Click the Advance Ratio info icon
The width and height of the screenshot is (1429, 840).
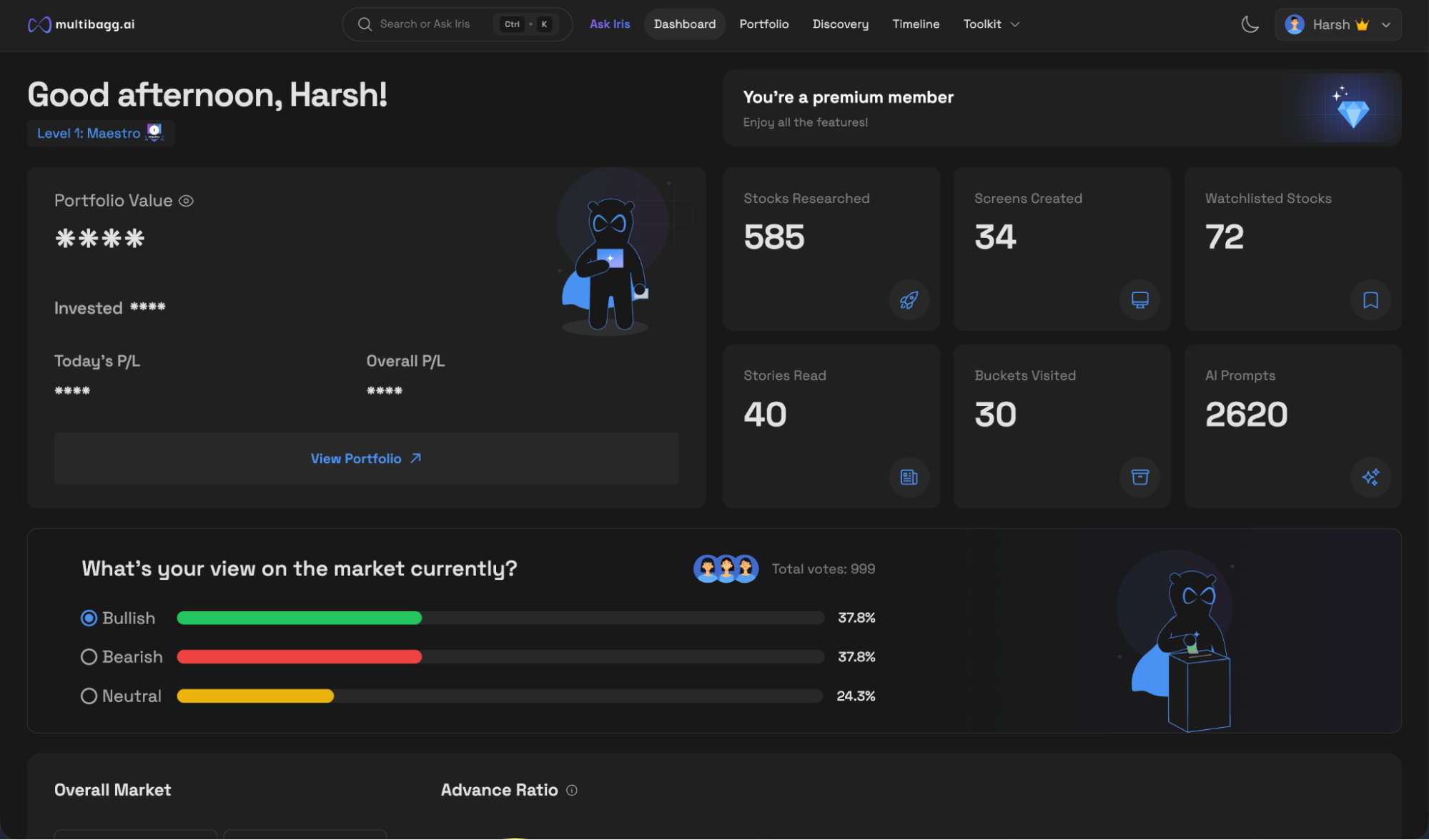(x=572, y=790)
